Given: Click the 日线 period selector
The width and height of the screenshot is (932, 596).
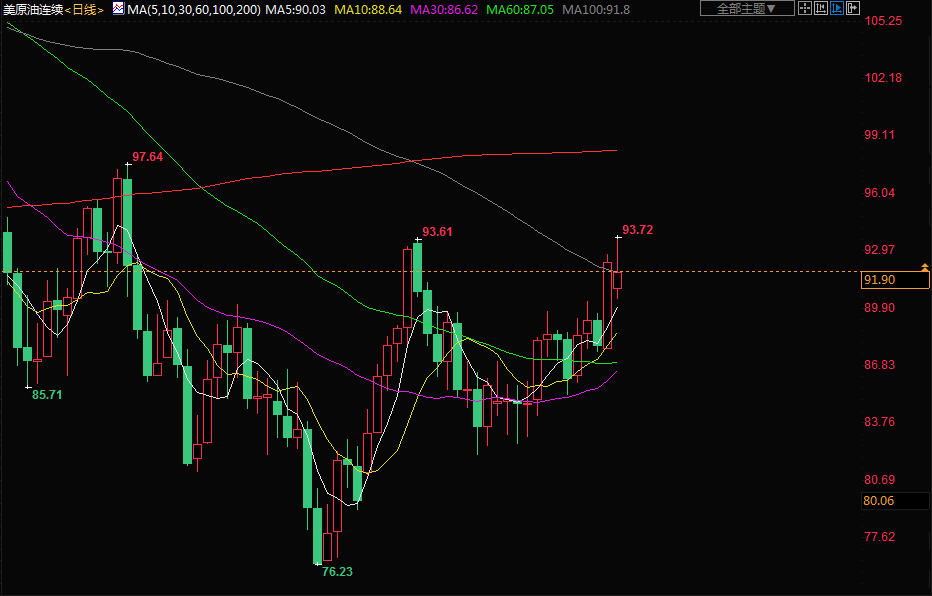Looking at the screenshot, I should [84, 9].
